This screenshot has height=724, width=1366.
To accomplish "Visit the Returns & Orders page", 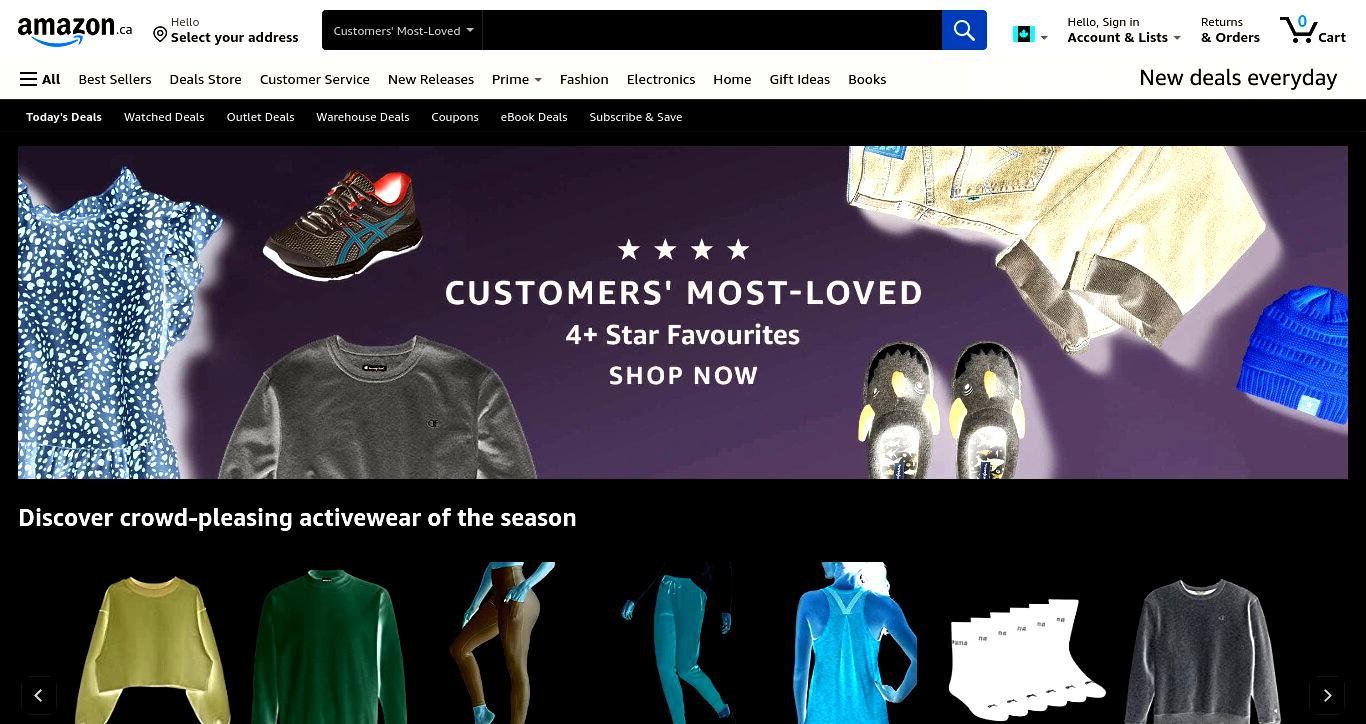I will tap(1230, 30).
